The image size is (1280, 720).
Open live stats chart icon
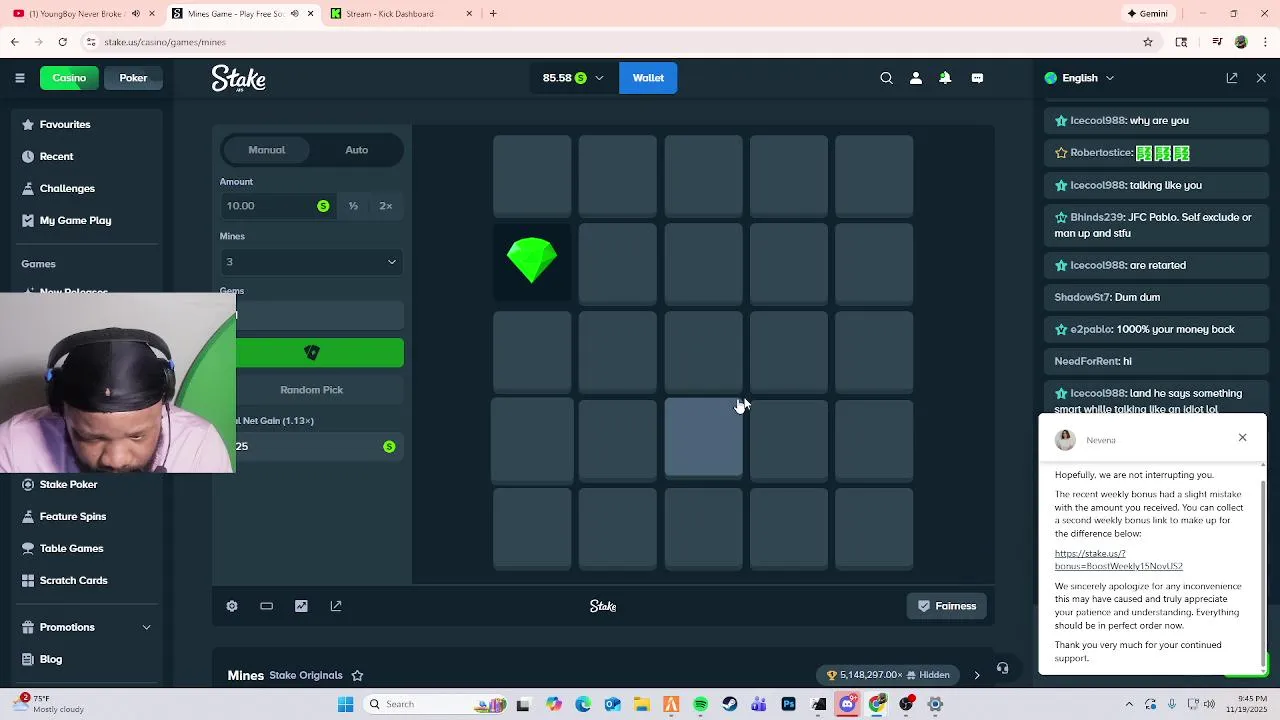coord(301,606)
